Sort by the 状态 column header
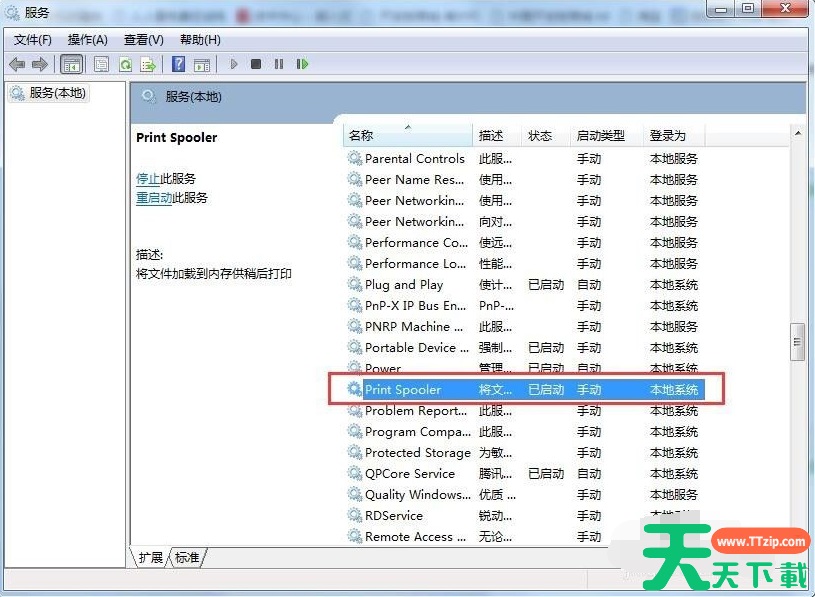Viewport: 815px width, 597px height. [545, 136]
